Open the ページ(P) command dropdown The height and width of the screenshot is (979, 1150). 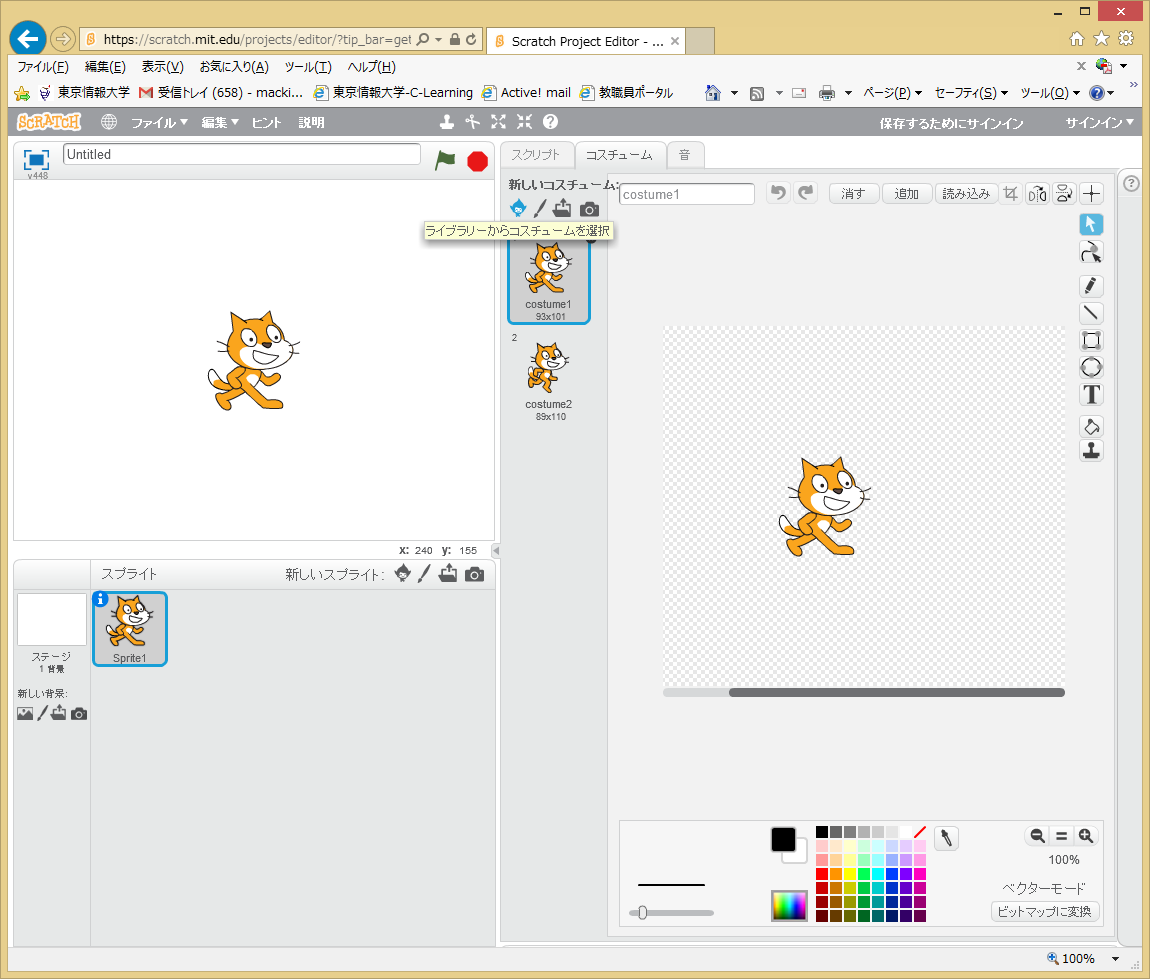pyautogui.click(x=893, y=93)
